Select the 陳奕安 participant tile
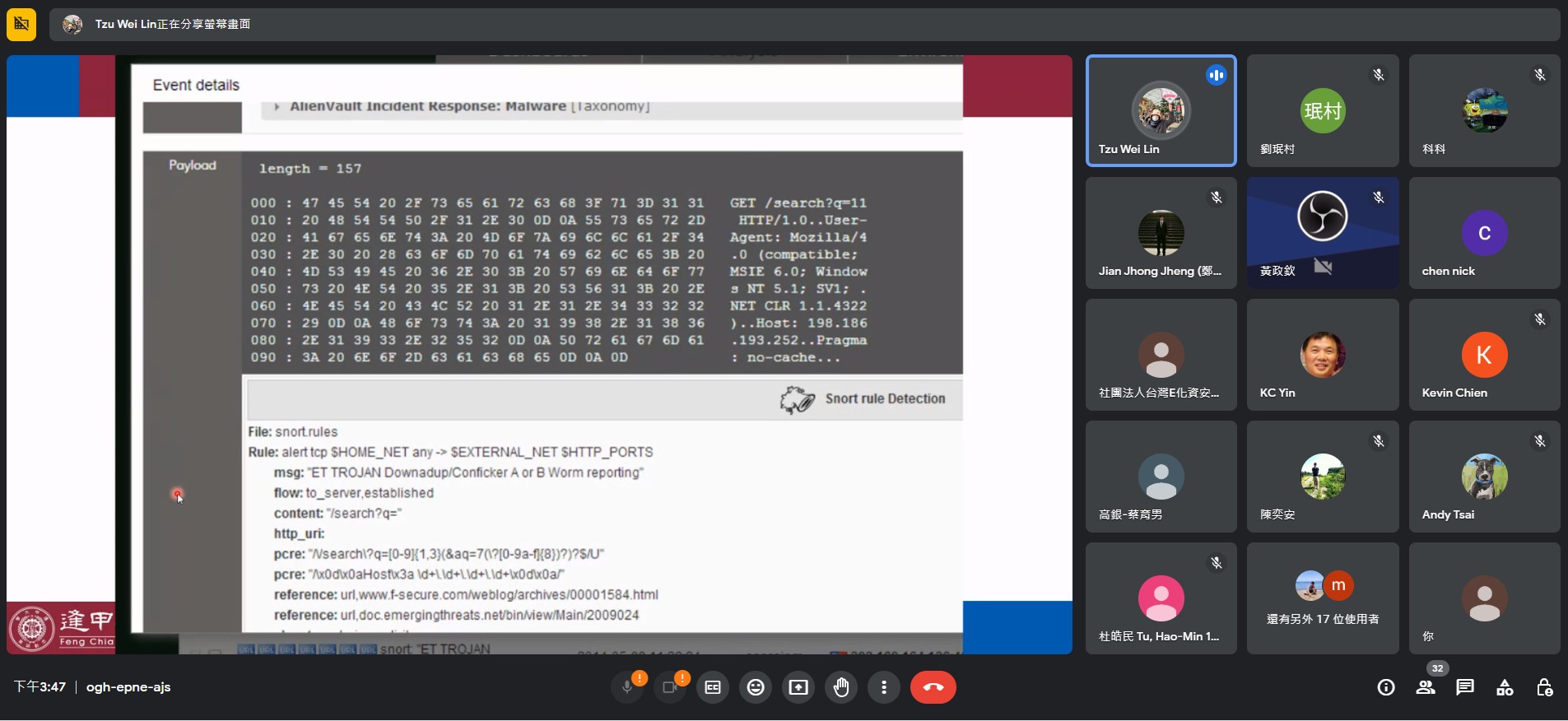 tap(1323, 477)
